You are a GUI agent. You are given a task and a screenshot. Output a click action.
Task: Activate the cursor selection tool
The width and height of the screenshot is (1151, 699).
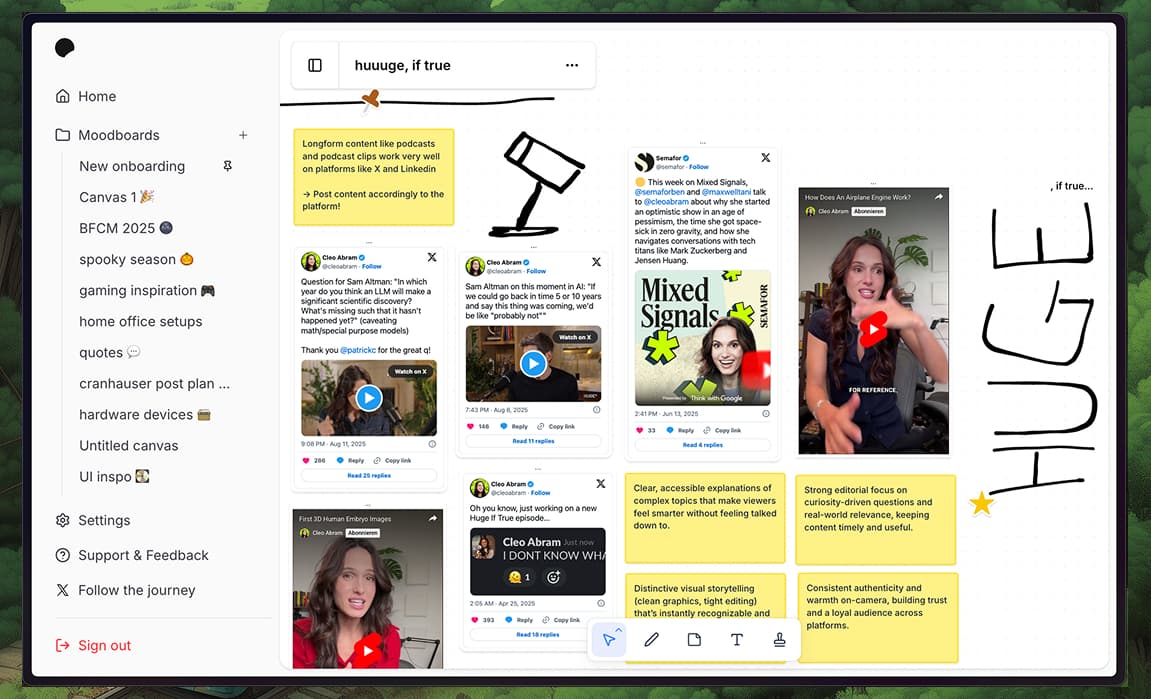tap(608, 640)
